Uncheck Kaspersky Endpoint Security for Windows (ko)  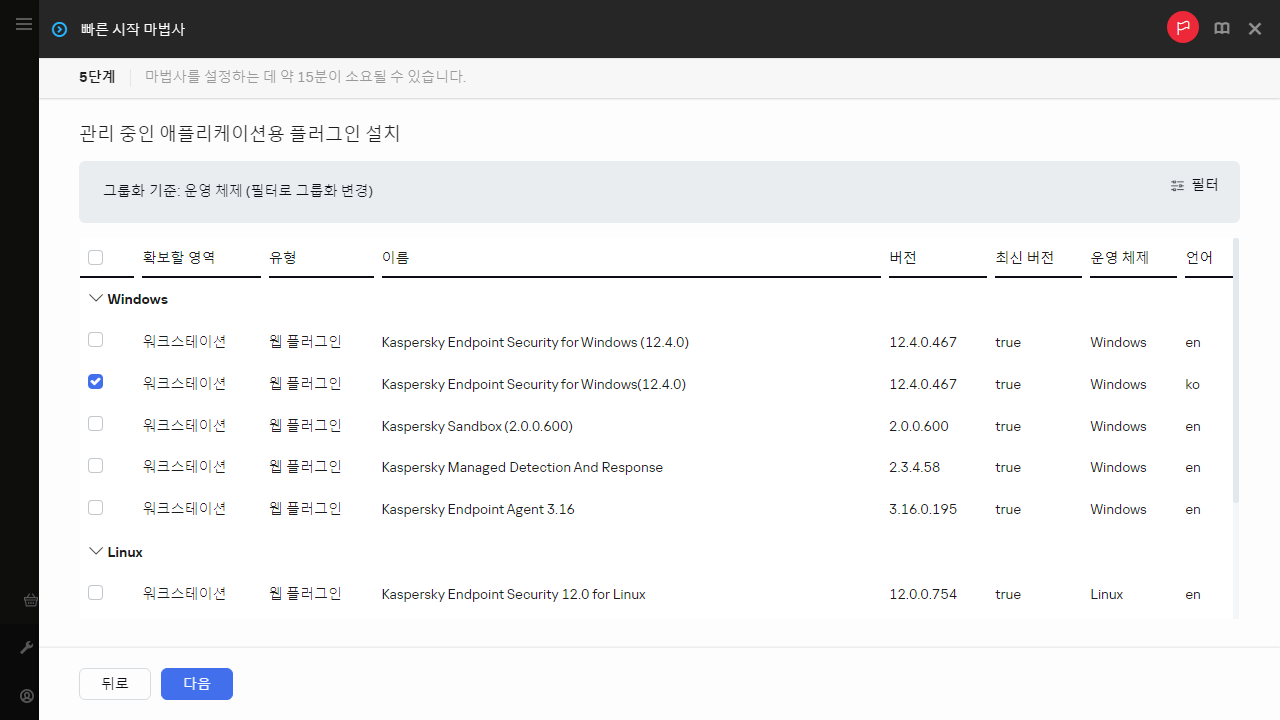(x=95, y=381)
